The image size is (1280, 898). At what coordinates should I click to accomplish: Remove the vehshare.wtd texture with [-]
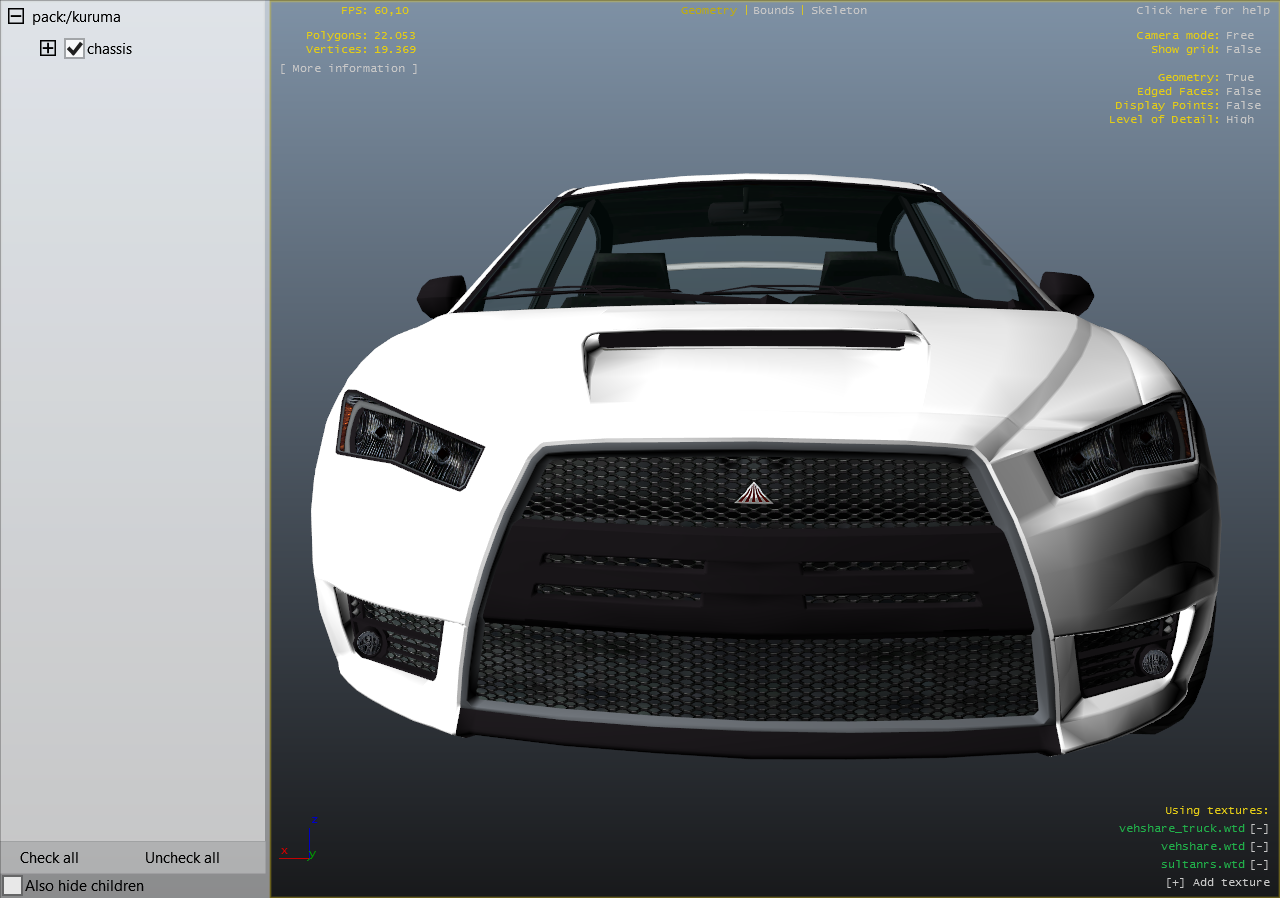pyautogui.click(x=1259, y=846)
